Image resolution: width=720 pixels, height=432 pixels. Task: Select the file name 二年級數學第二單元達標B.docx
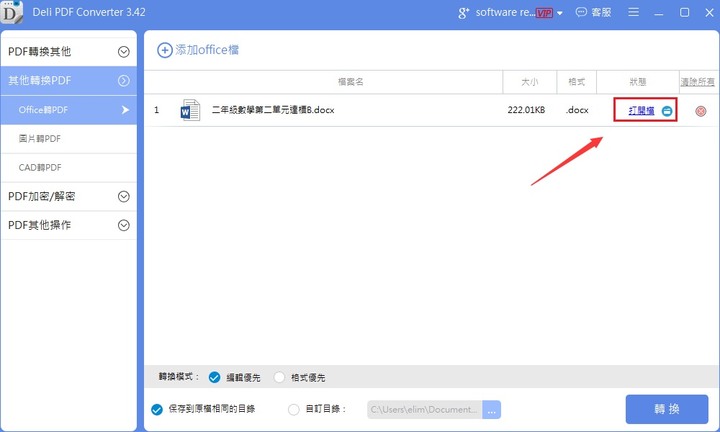(273, 110)
